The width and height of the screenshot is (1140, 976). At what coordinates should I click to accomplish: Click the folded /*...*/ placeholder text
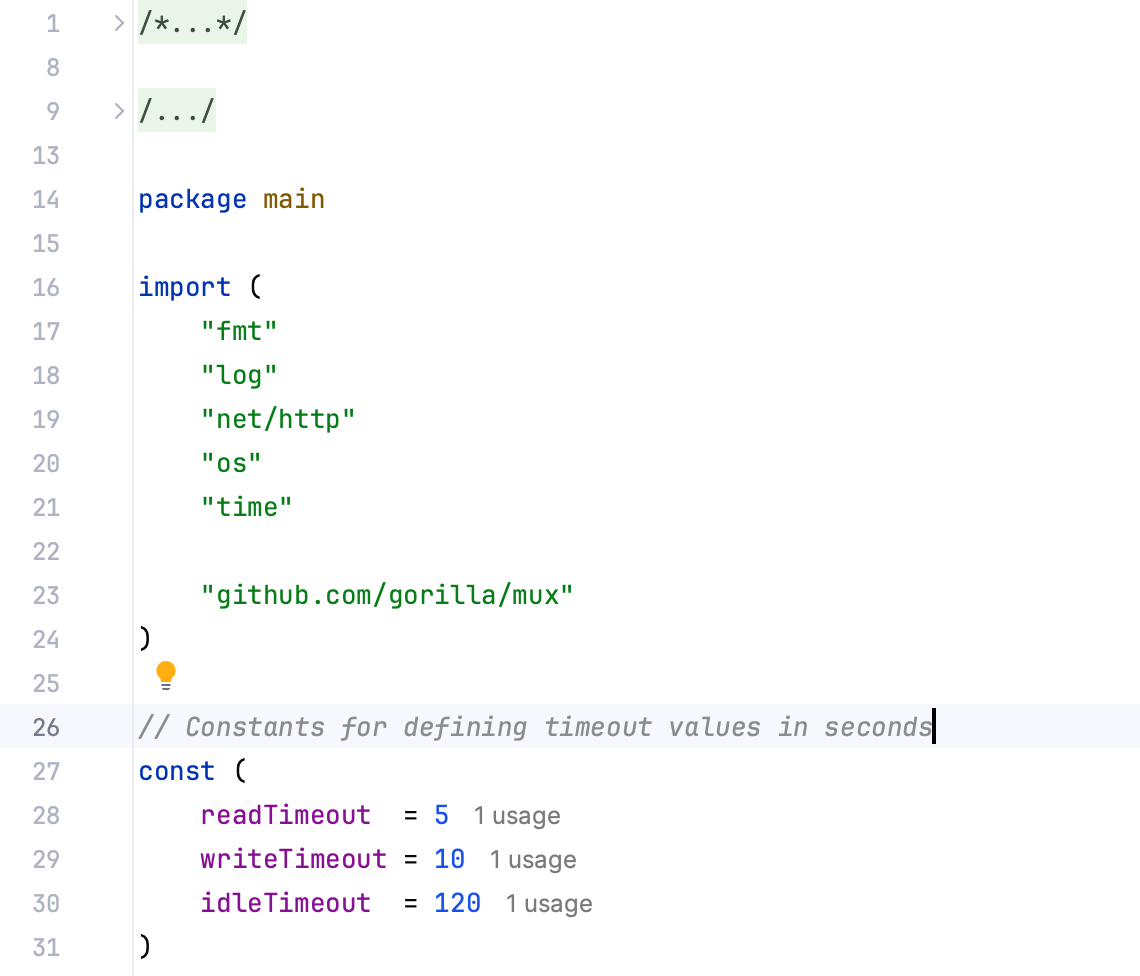[x=192, y=24]
